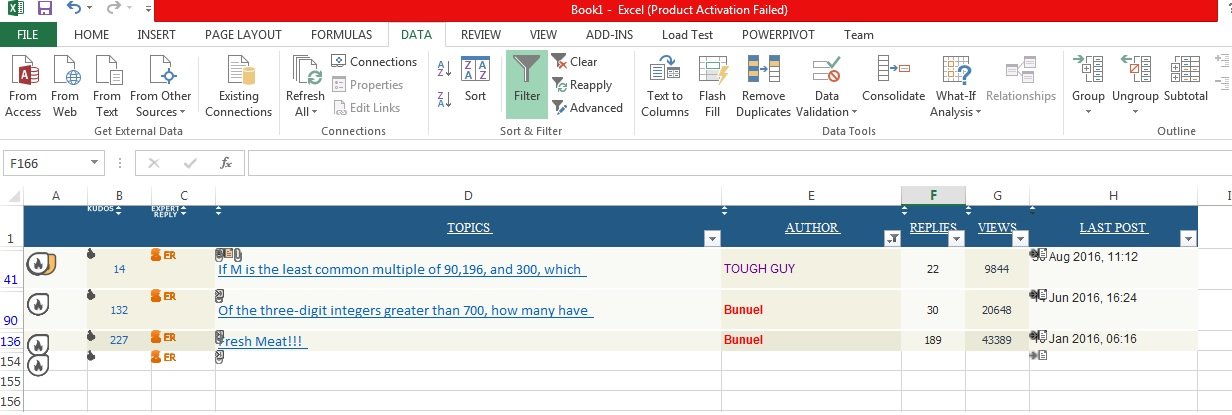This screenshot has height=415, width=1232.
Task: Open From Other Sources dropdown
Action: (x=163, y=86)
